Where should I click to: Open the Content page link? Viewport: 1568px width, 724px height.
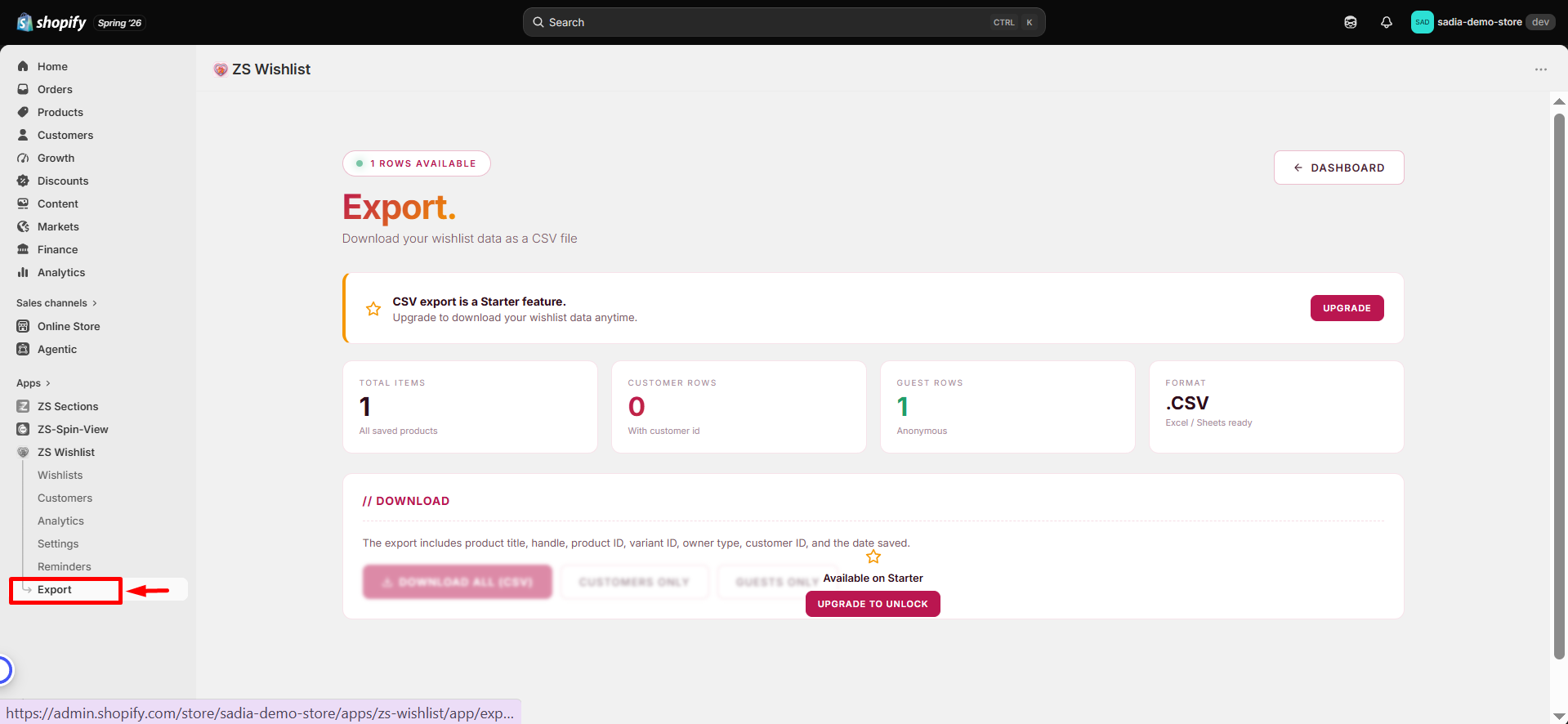point(58,203)
